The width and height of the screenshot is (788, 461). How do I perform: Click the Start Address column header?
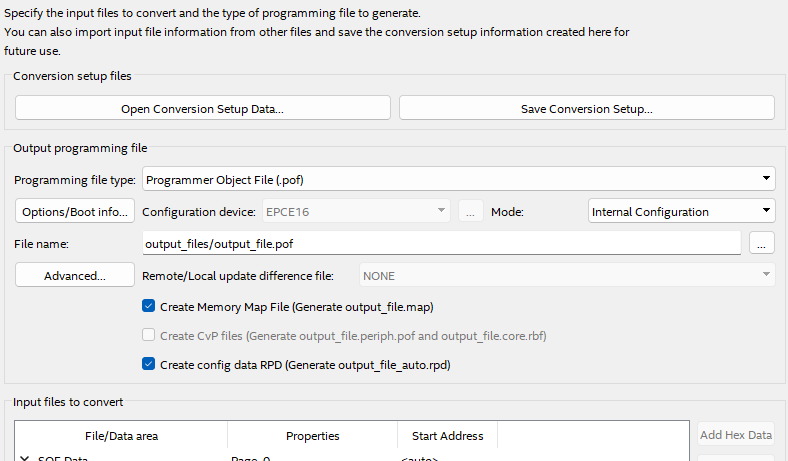tap(447, 436)
